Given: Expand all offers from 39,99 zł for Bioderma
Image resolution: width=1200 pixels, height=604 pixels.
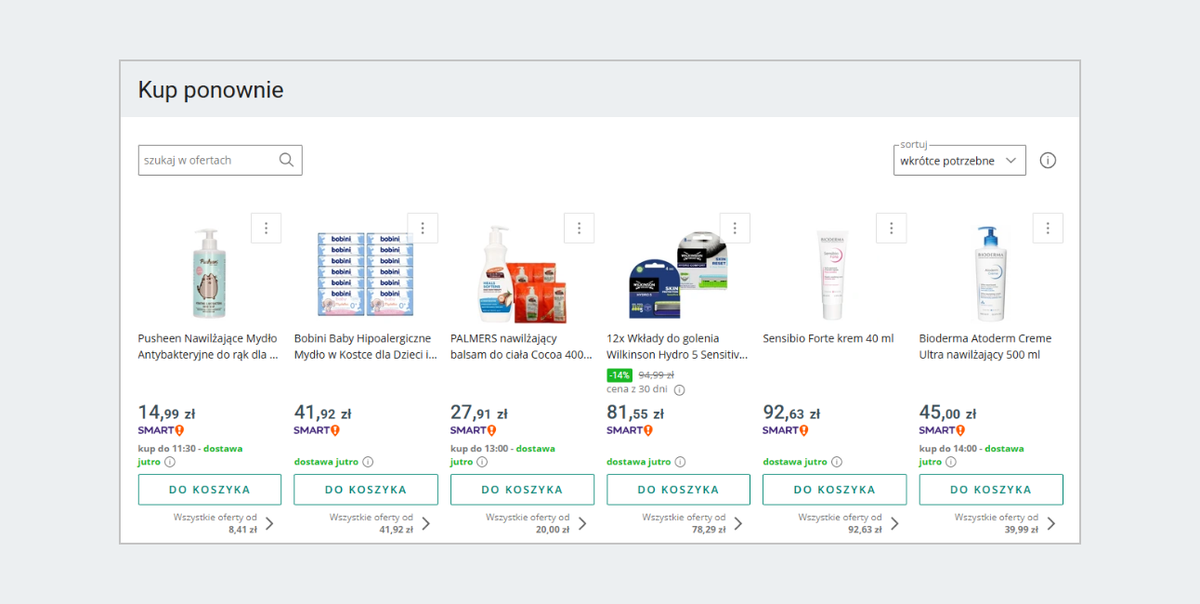Looking at the screenshot, I should tap(1051, 523).
